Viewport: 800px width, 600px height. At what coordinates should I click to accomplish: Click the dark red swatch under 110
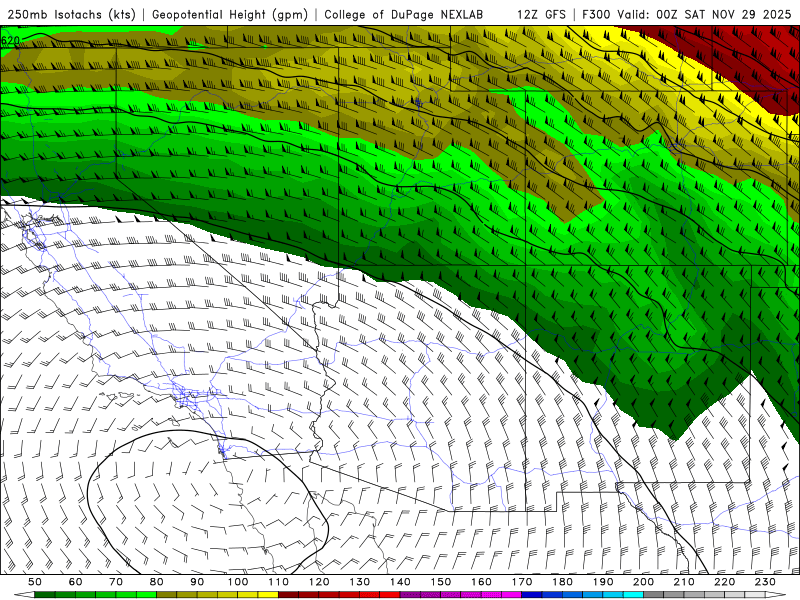click(288, 594)
